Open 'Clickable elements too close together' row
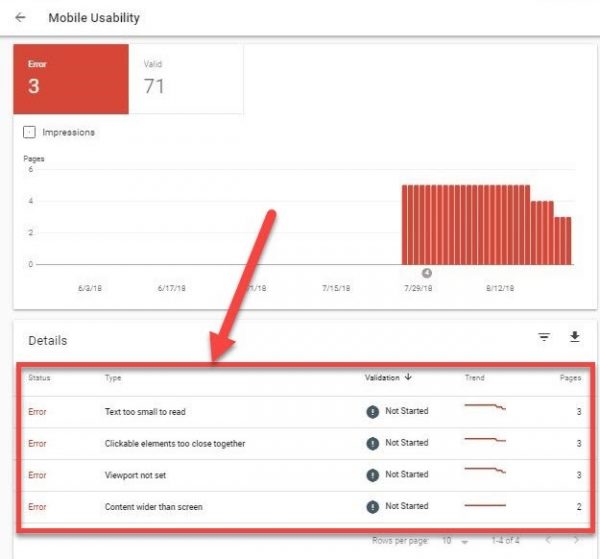The width and height of the screenshot is (600, 559). (x=305, y=443)
